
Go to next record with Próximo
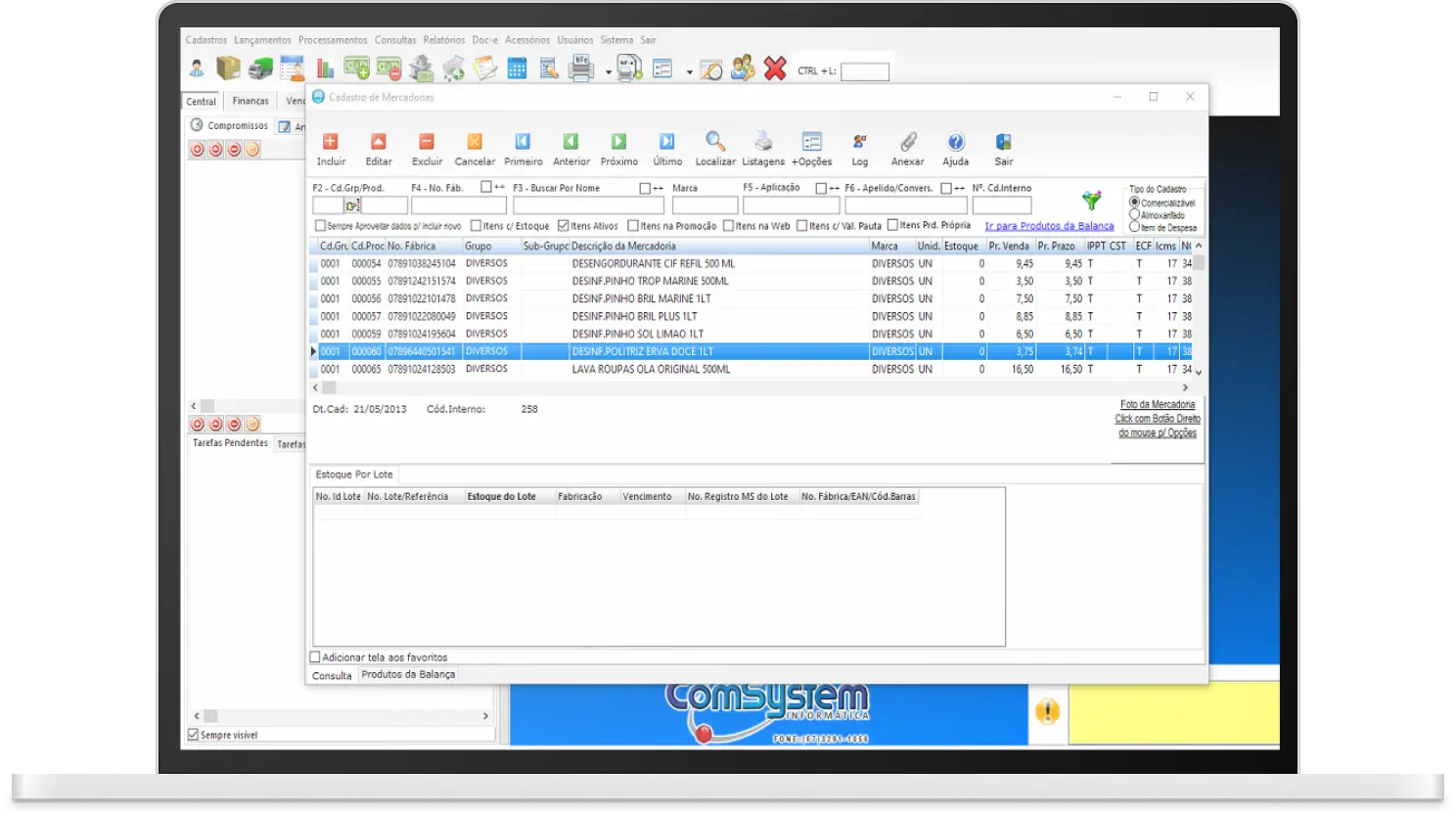click(618, 142)
